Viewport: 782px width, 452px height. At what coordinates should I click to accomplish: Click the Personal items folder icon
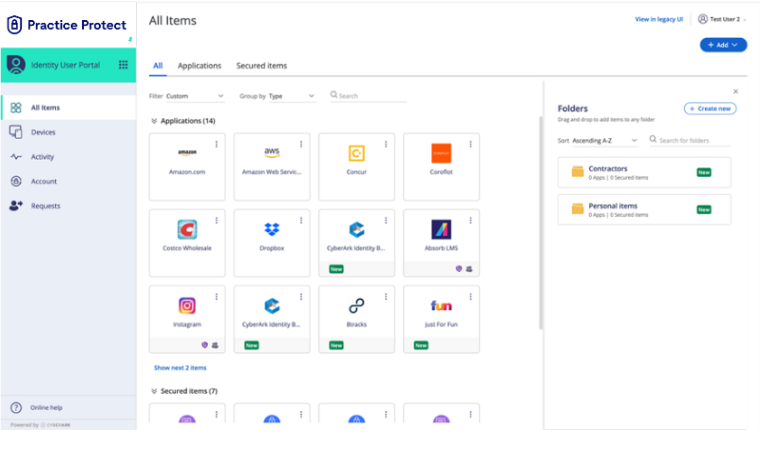[578, 209]
